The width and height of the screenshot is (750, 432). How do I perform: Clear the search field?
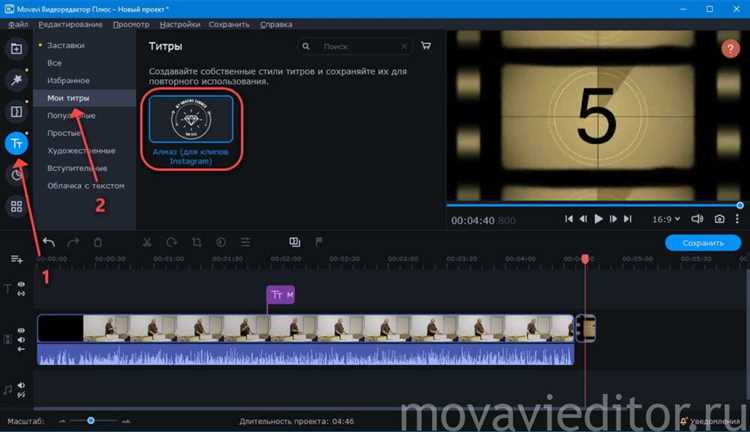[404, 46]
